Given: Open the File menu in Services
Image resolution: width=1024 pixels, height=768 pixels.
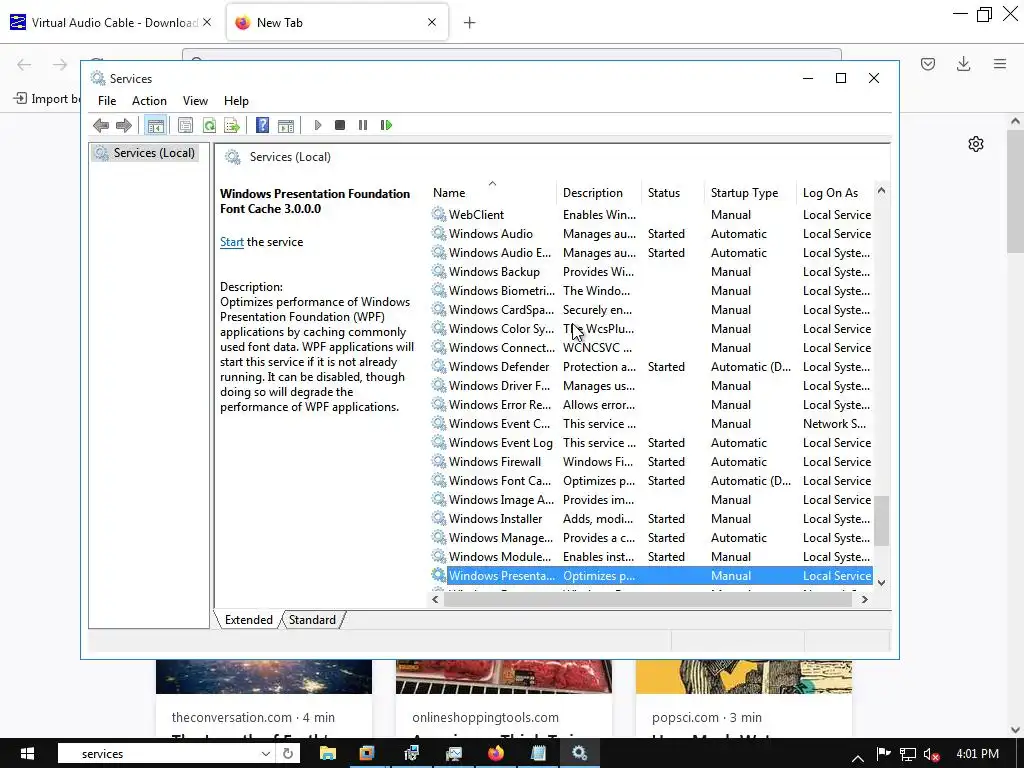Looking at the screenshot, I should tap(107, 101).
